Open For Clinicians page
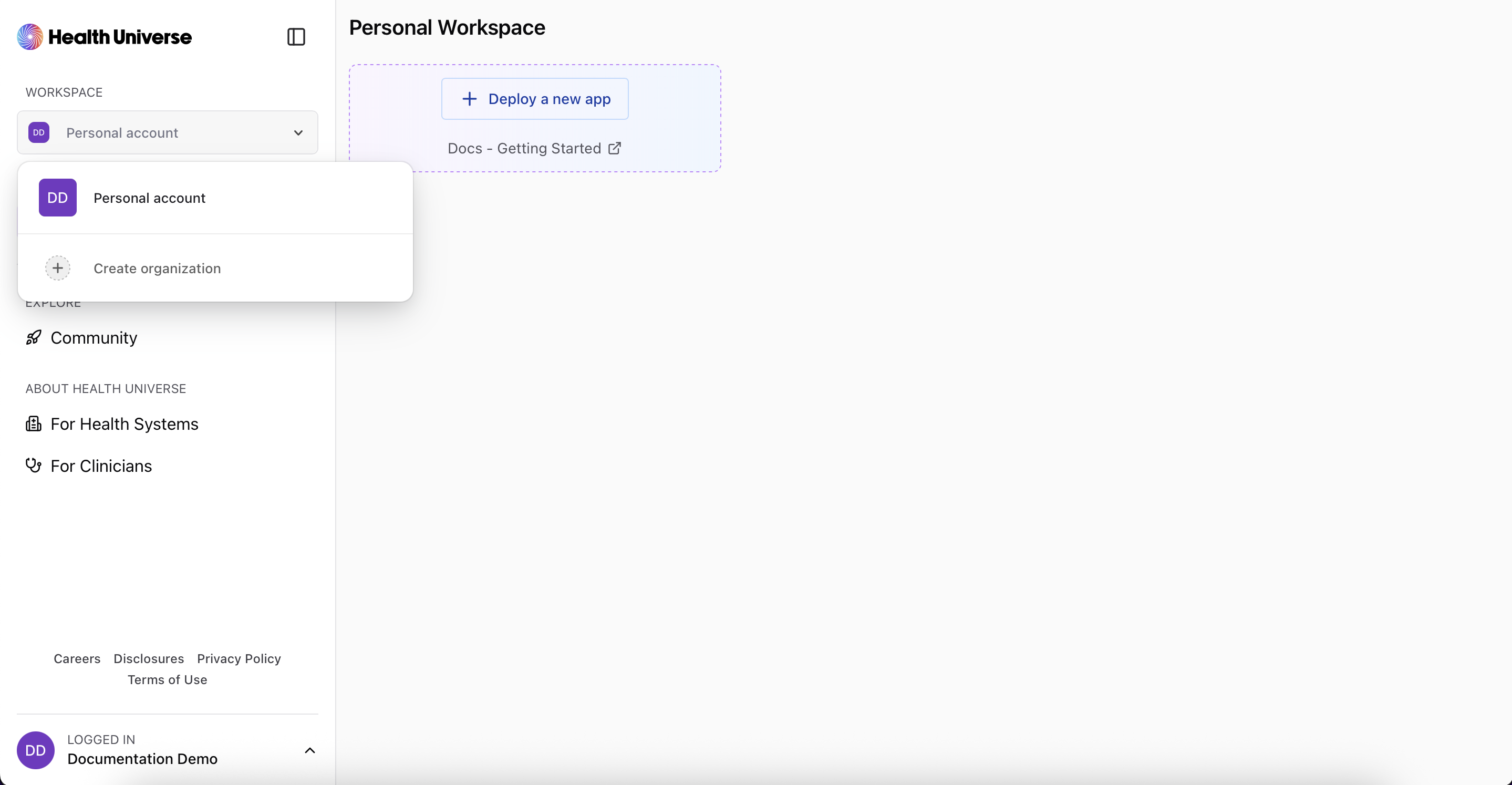The width and height of the screenshot is (1512, 785). pyautogui.click(x=101, y=466)
